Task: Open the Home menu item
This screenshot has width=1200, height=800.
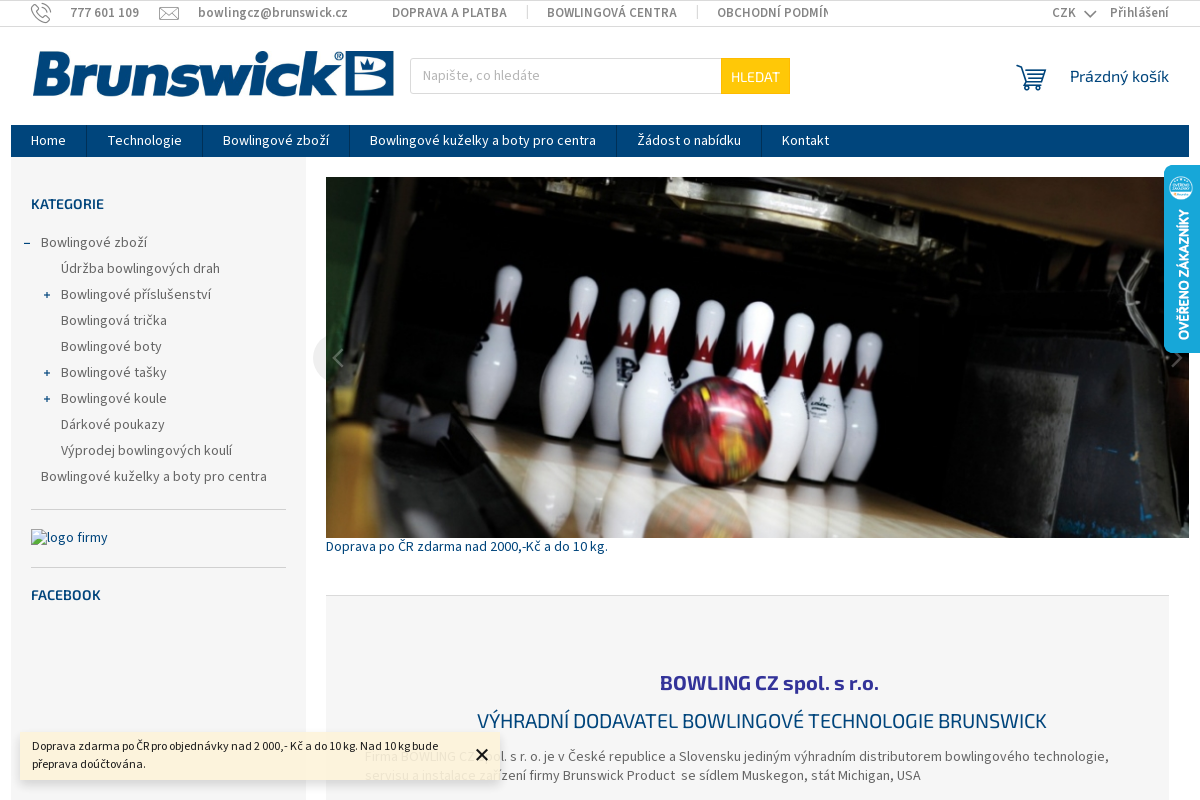Action: click(48, 140)
